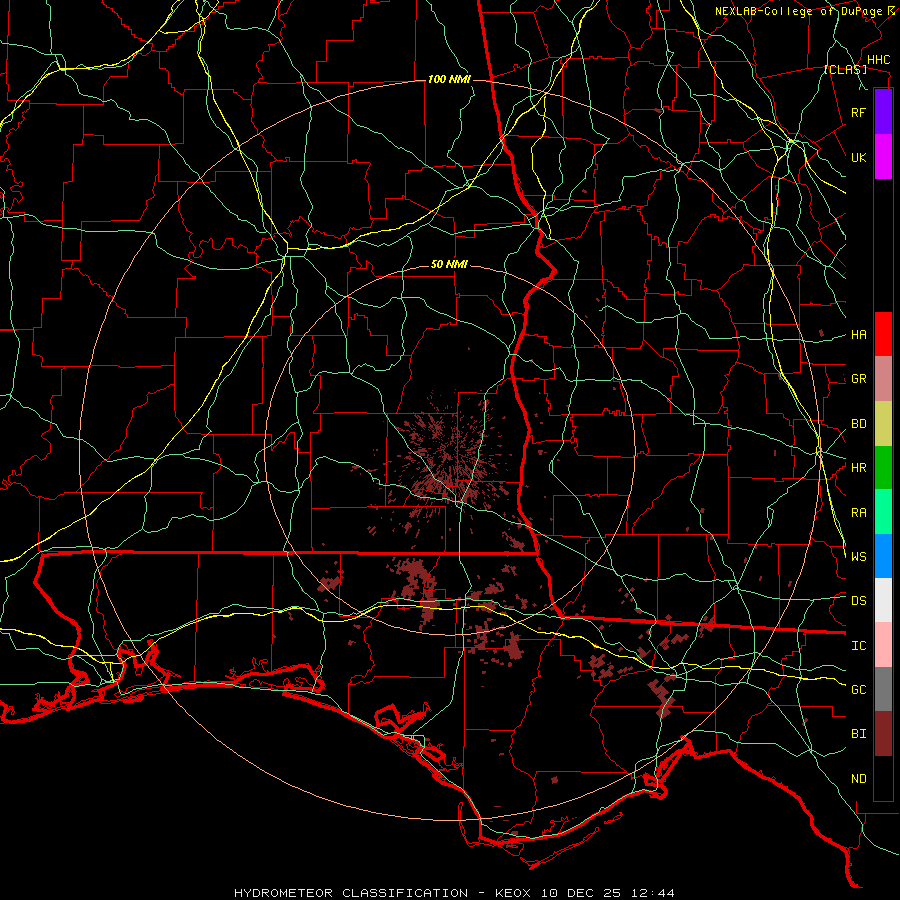Click the 50 NMI range ring label
This screenshot has width=900, height=900.
pos(449,264)
